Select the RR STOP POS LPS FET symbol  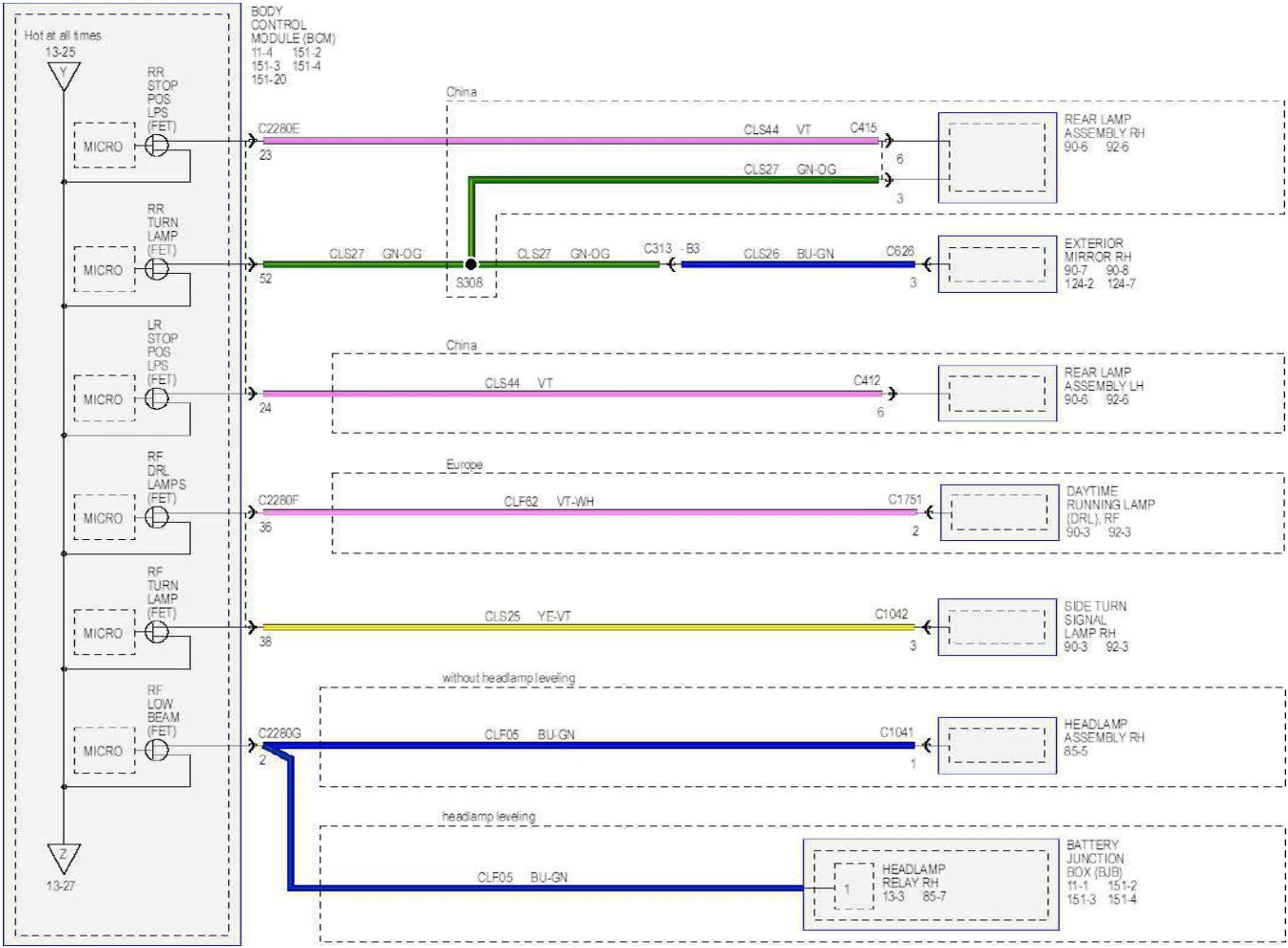158,145
